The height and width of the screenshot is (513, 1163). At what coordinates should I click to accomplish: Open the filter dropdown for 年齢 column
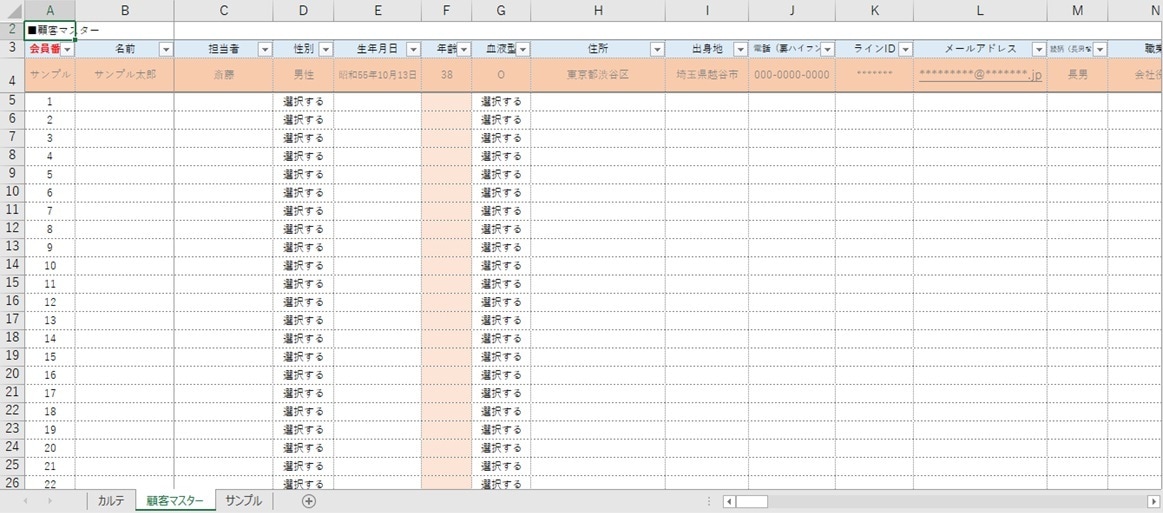click(464, 49)
